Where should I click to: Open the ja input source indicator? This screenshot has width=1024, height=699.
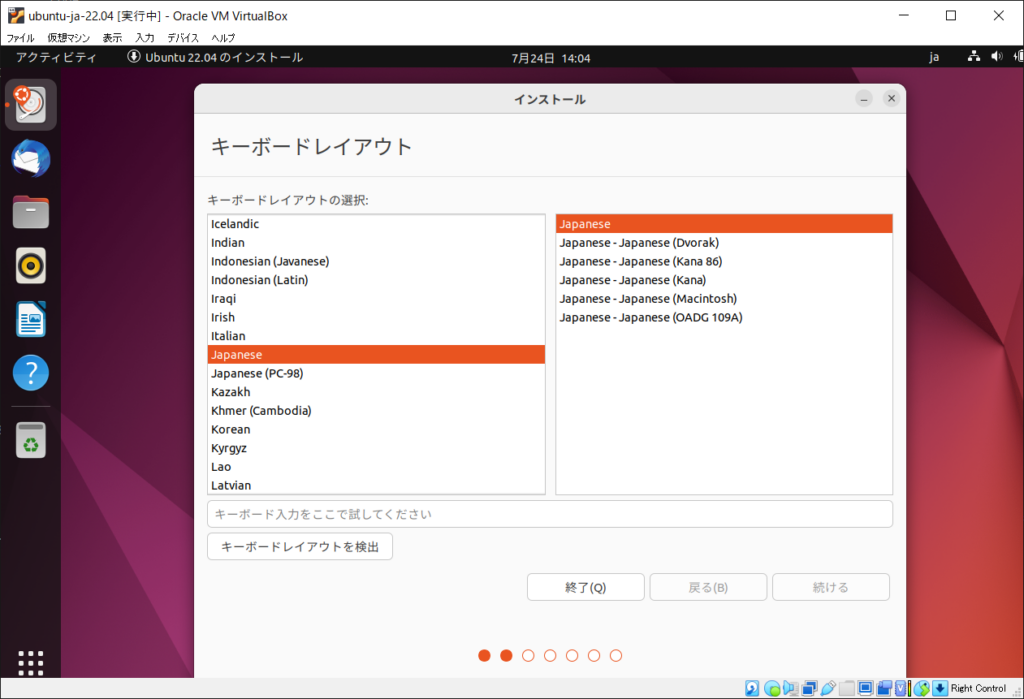(x=935, y=57)
